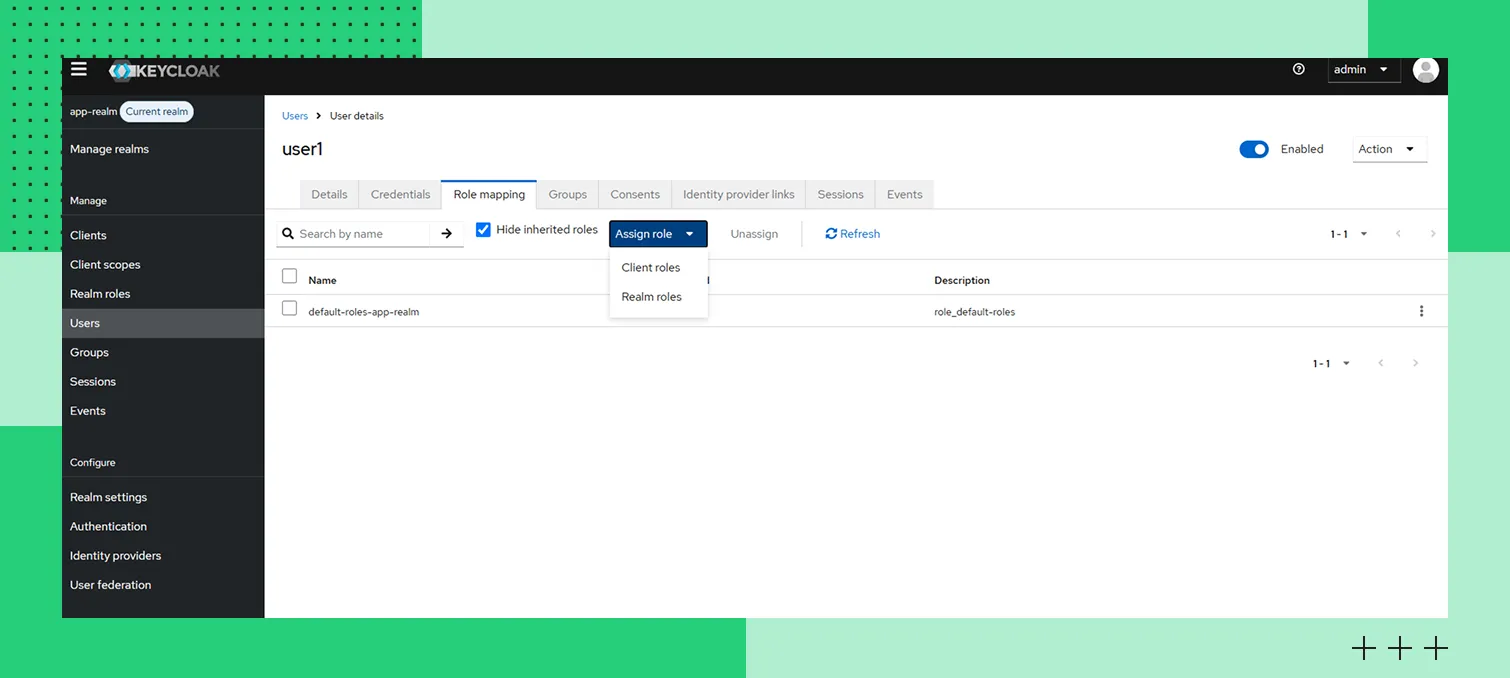Open Realm settings in the sidebar
The height and width of the screenshot is (678, 1510).
pyautogui.click(x=108, y=497)
